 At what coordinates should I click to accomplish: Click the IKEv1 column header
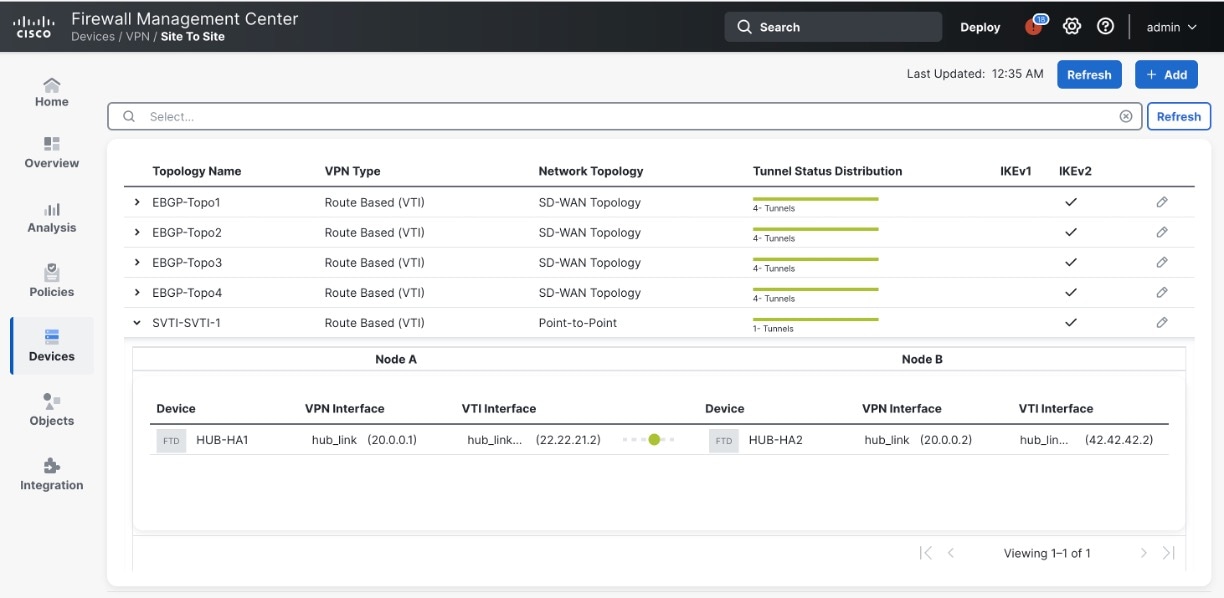pyautogui.click(x=1016, y=171)
